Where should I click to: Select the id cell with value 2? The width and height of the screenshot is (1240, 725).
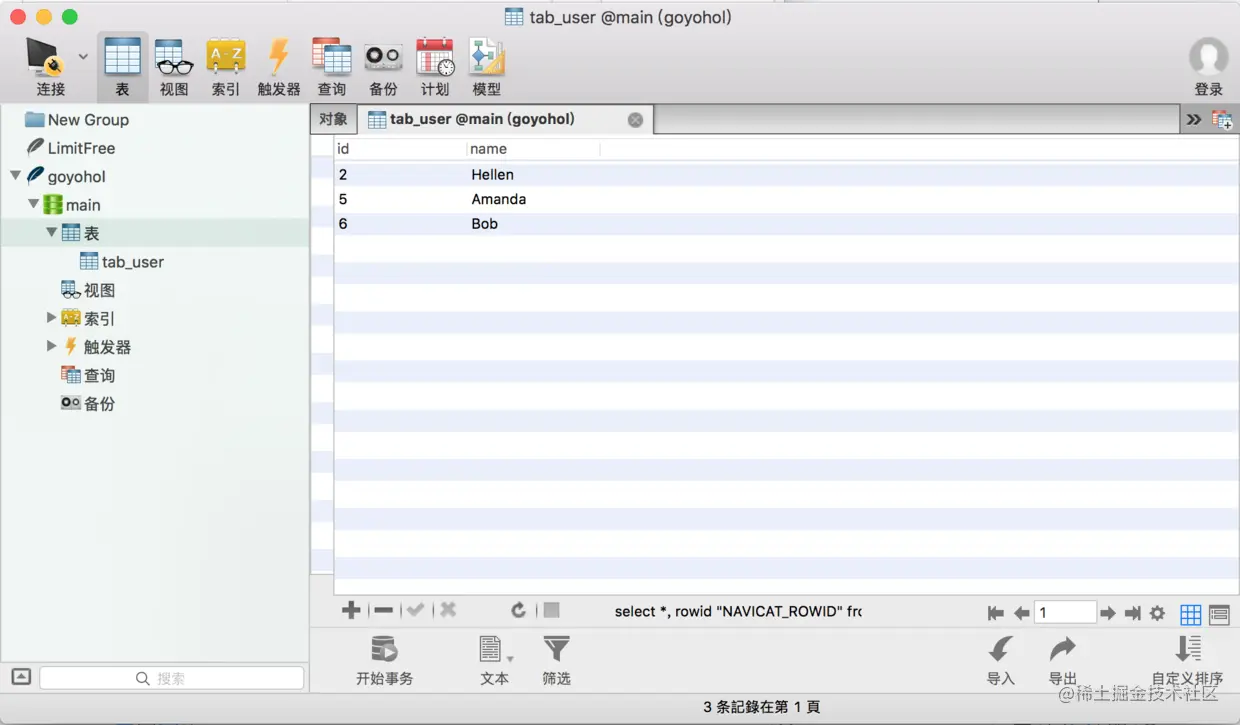pos(400,174)
